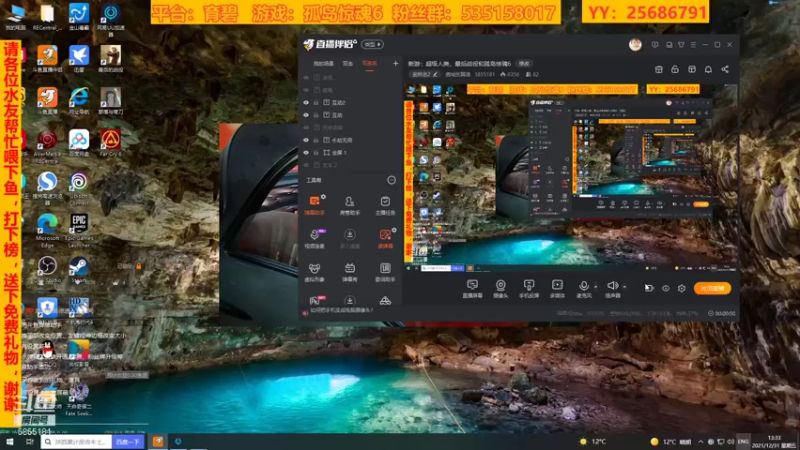Click the settings gear beside the start-stream button
Screen dimensions: 800x450
pyautogui.click(x=682, y=289)
